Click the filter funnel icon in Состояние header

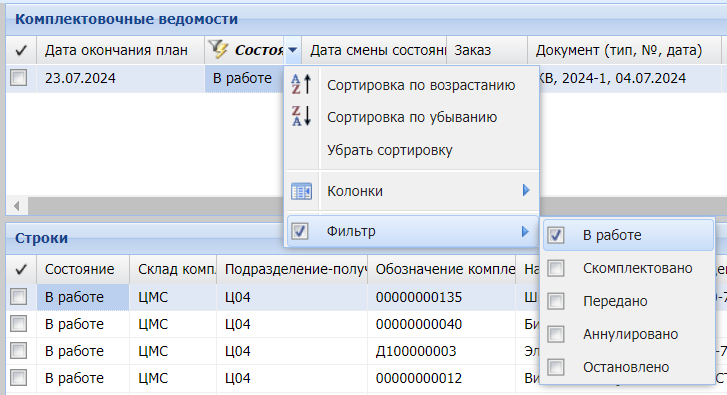tap(218, 49)
